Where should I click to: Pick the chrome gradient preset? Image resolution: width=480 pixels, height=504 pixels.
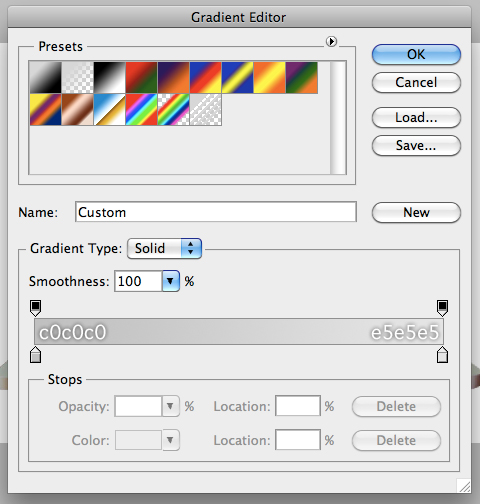coord(110,110)
